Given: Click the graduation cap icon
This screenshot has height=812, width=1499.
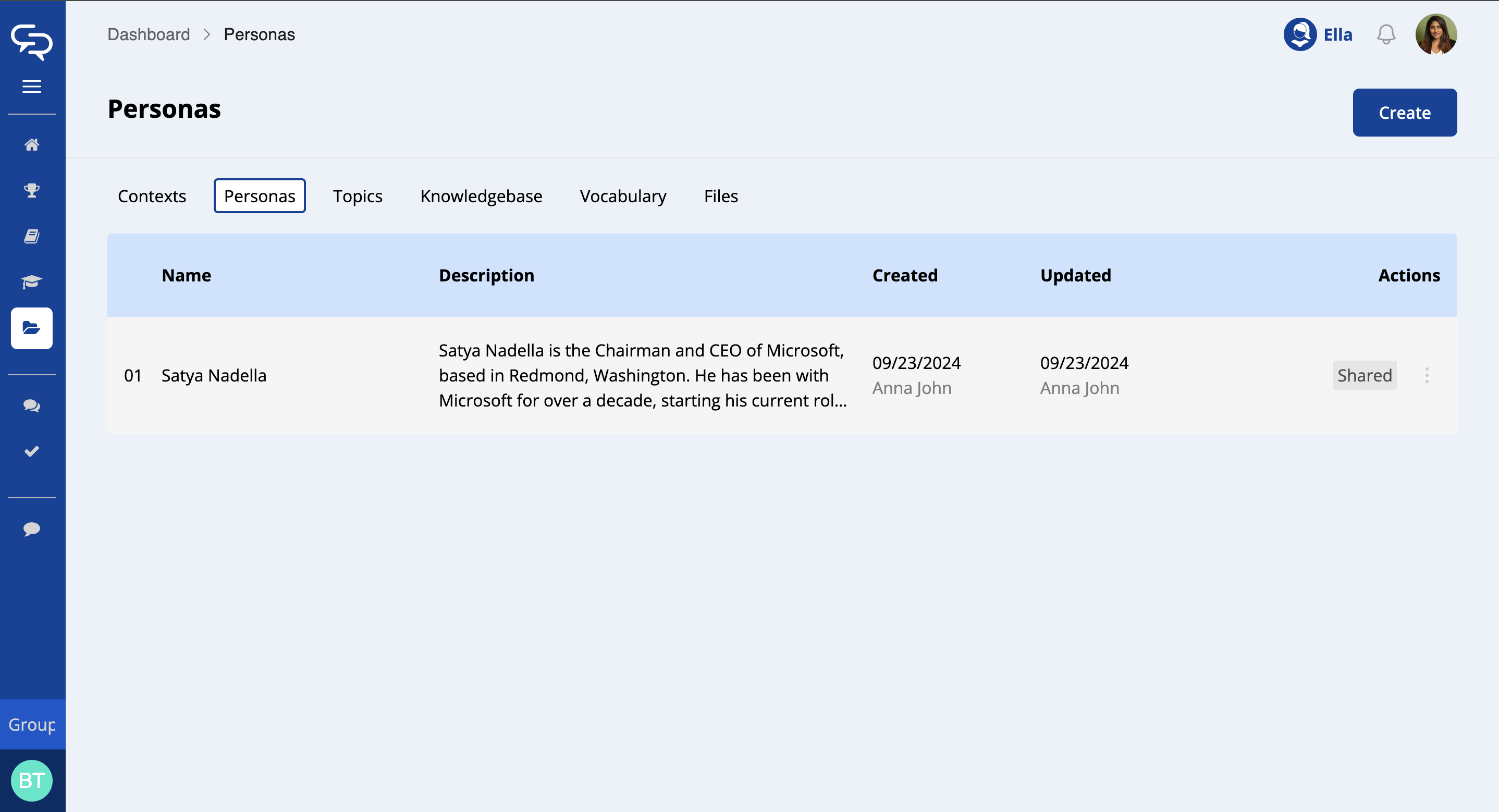Looking at the screenshot, I should [31, 282].
